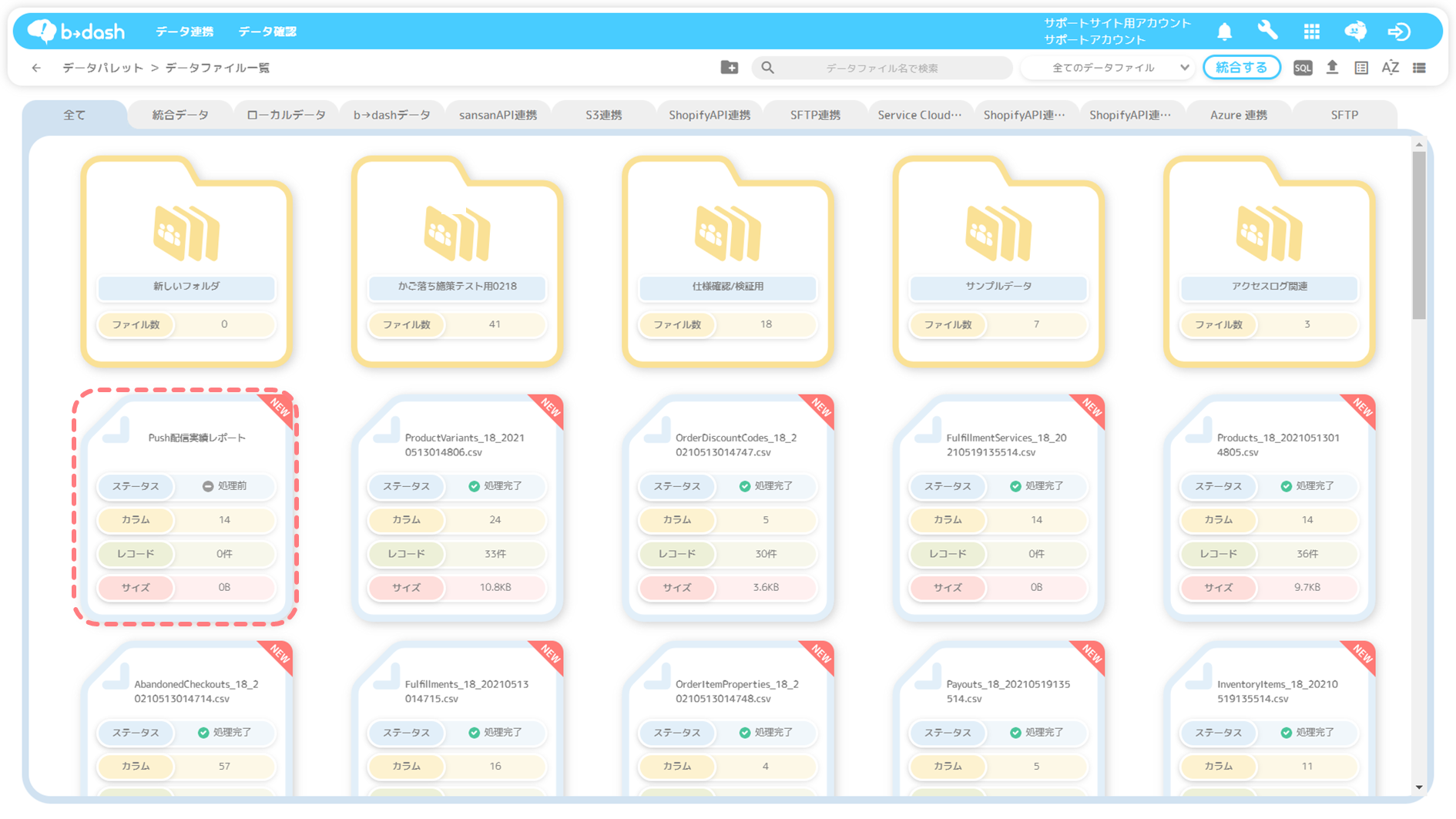Switch to the ローカルデータ tab
Screen dimensions: 1456x819
tap(286, 115)
